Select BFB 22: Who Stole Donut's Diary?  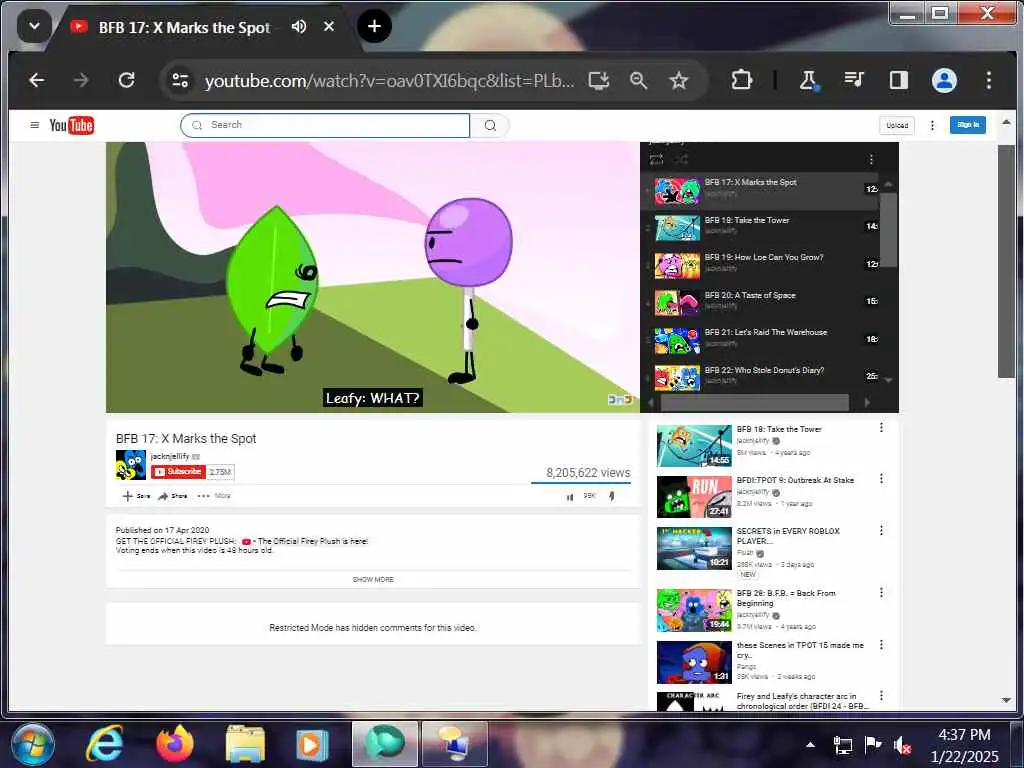coord(761,377)
